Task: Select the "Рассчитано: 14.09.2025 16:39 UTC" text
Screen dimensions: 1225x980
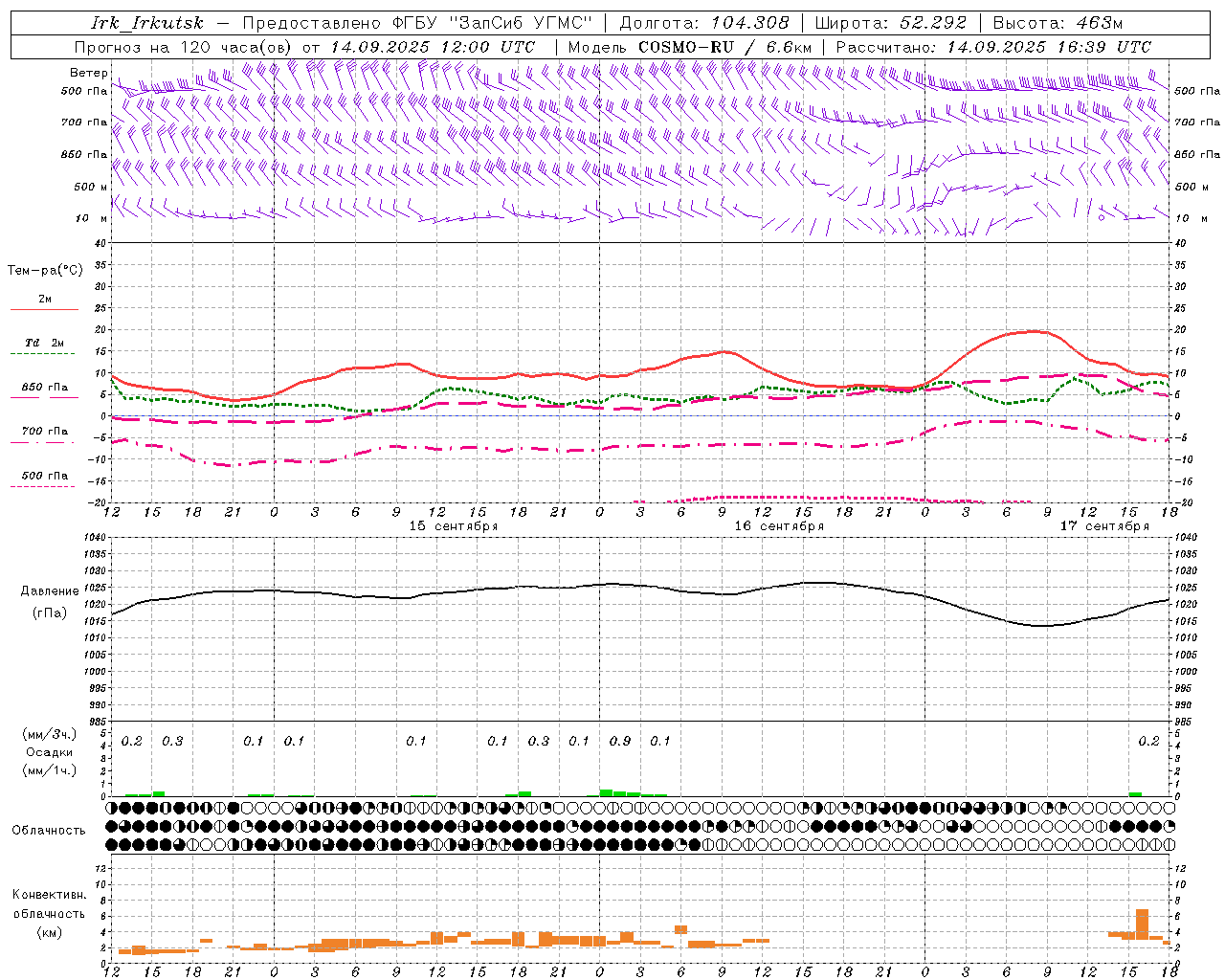Action: (x=993, y=47)
